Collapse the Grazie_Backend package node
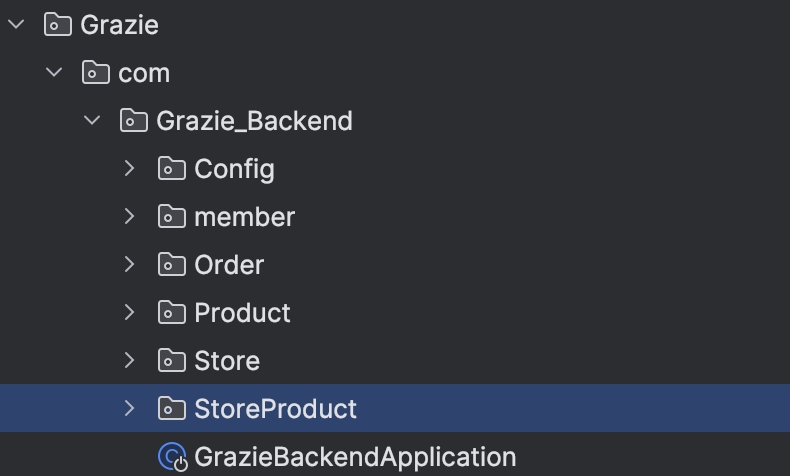 pyautogui.click(x=92, y=120)
